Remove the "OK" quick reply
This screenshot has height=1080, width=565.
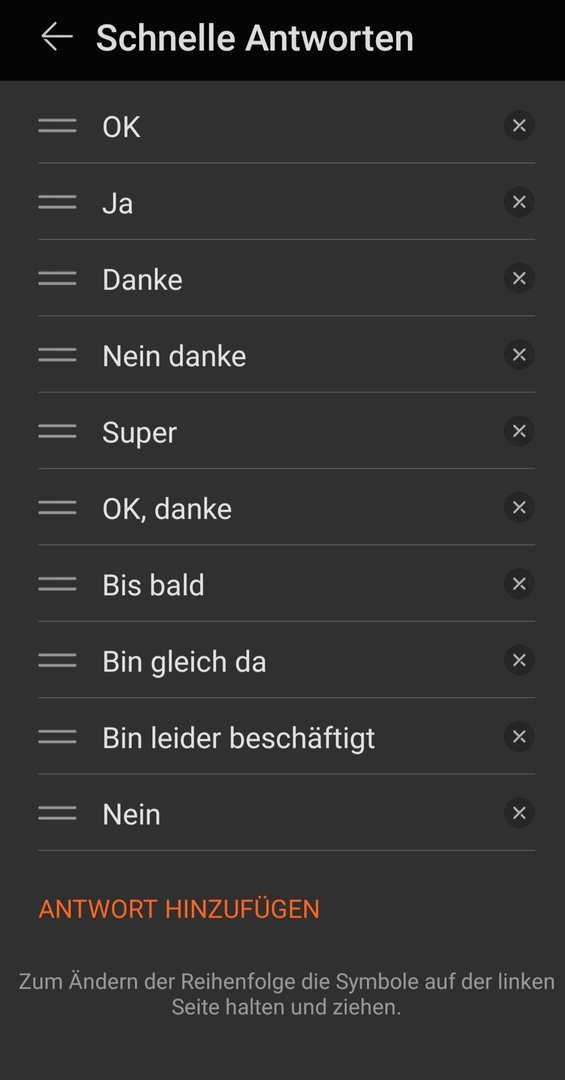pyautogui.click(x=519, y=125)
